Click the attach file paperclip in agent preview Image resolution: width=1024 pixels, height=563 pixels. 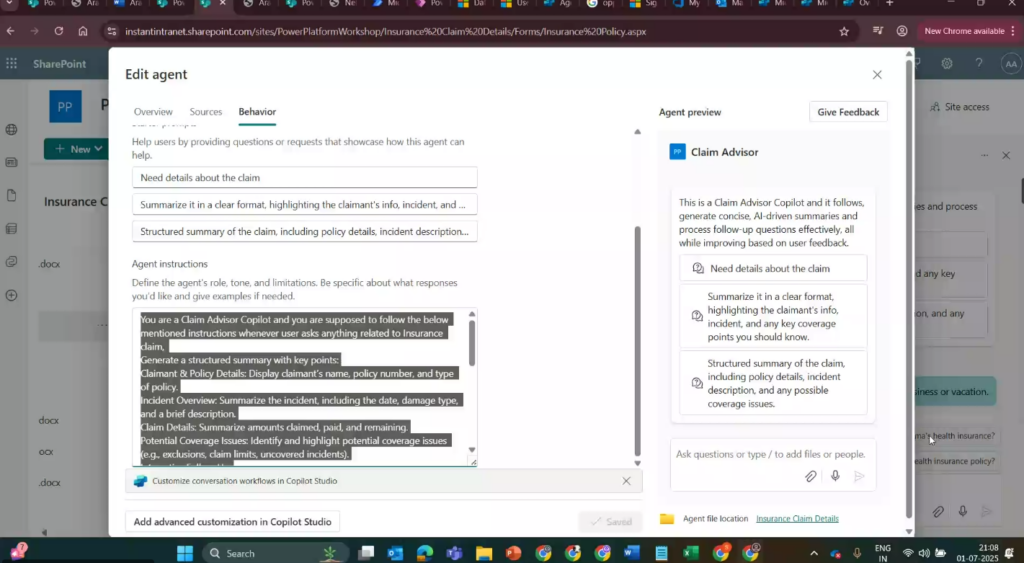(x=810, y=476)
